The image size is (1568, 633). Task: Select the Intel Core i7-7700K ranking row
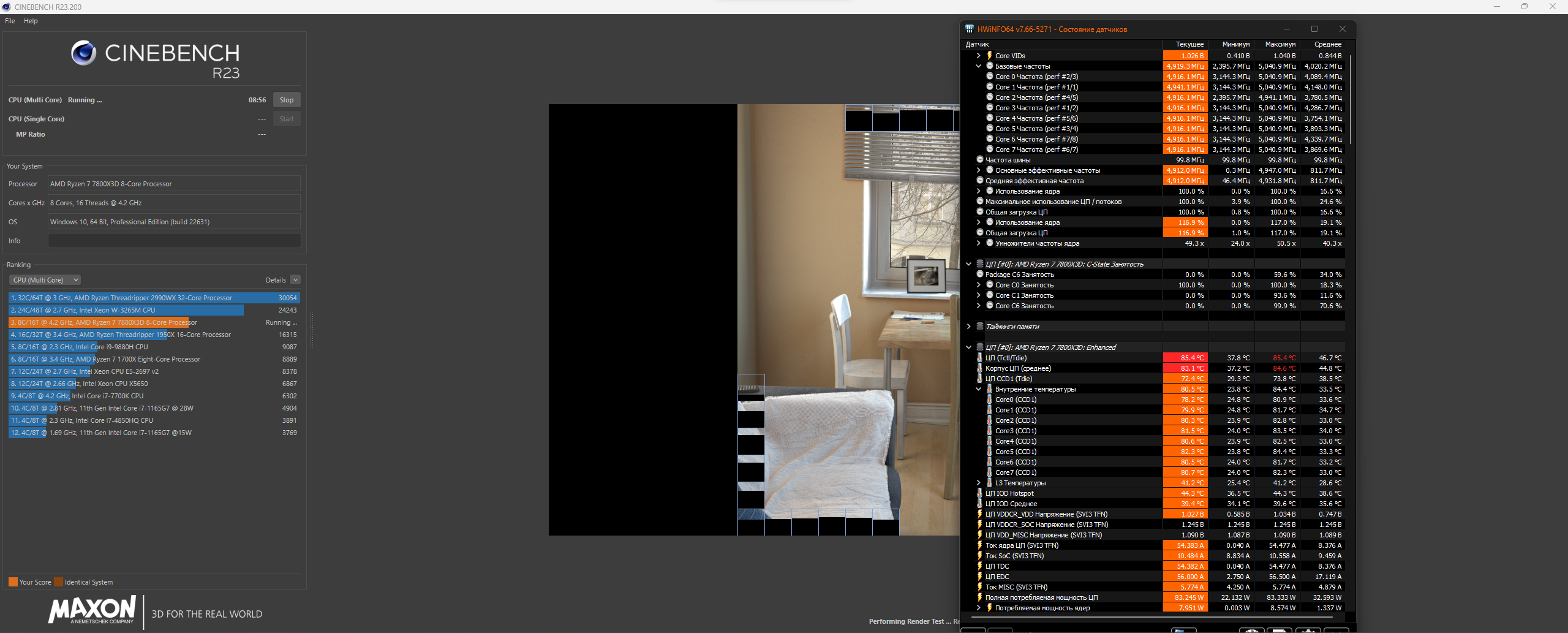click(x=154, y=396)
